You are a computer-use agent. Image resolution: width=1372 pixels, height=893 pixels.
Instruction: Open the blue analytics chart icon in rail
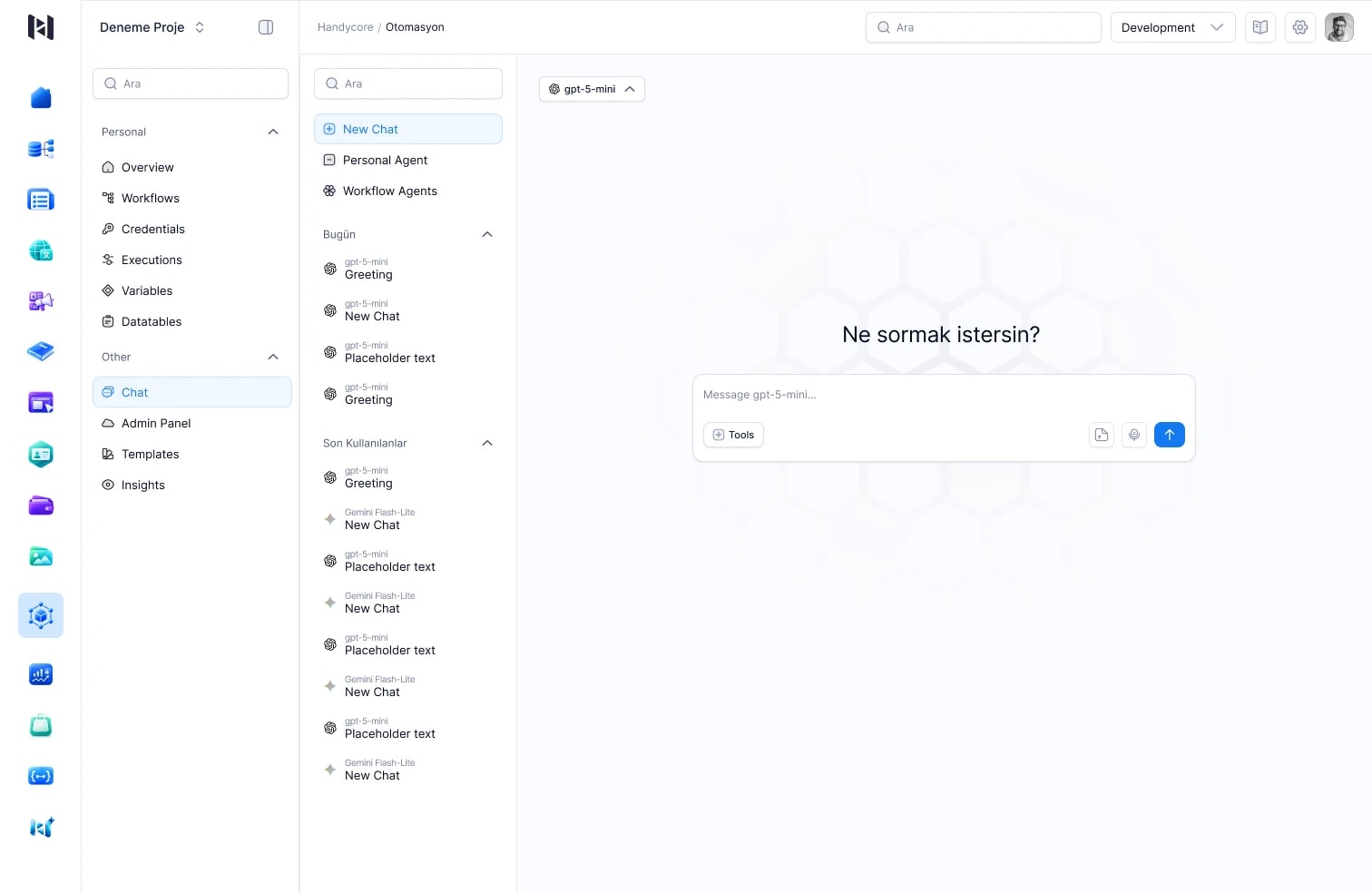click(x=41, y=674)
